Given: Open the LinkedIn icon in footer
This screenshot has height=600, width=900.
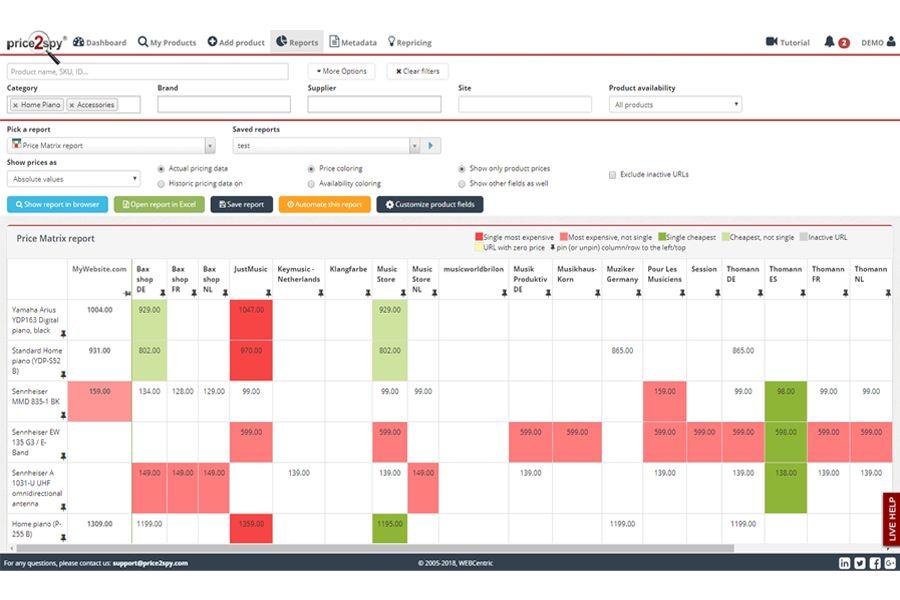Looking at the screenshot, I should [844, 563].
